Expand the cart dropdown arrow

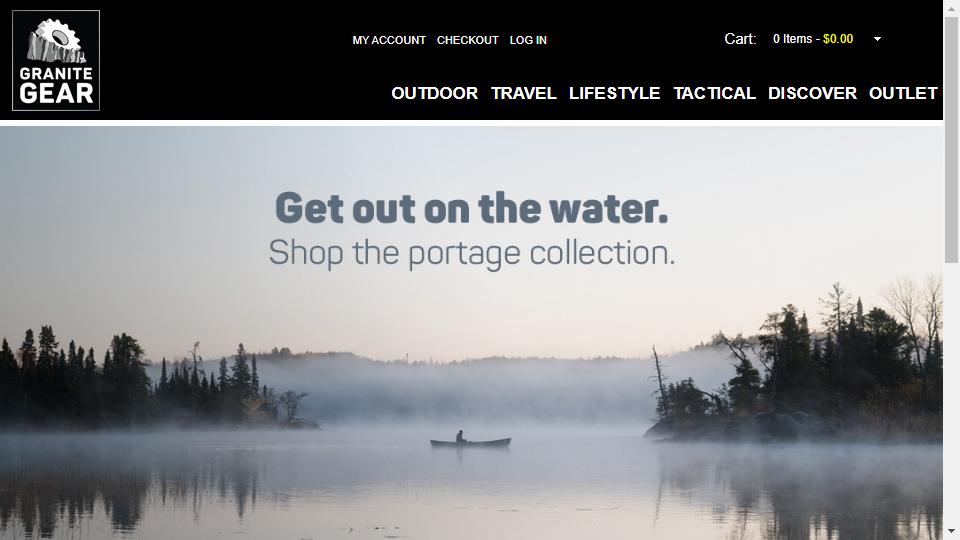(877, 39)
